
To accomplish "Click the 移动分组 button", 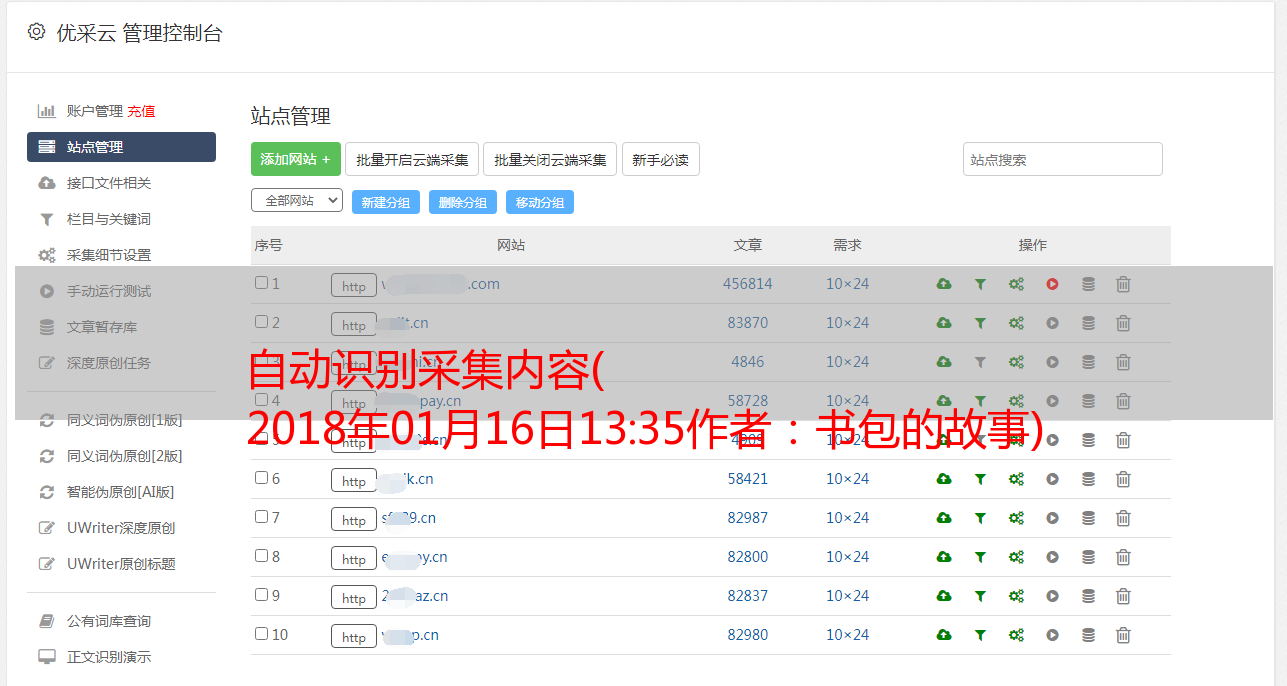I will (540, 202).
